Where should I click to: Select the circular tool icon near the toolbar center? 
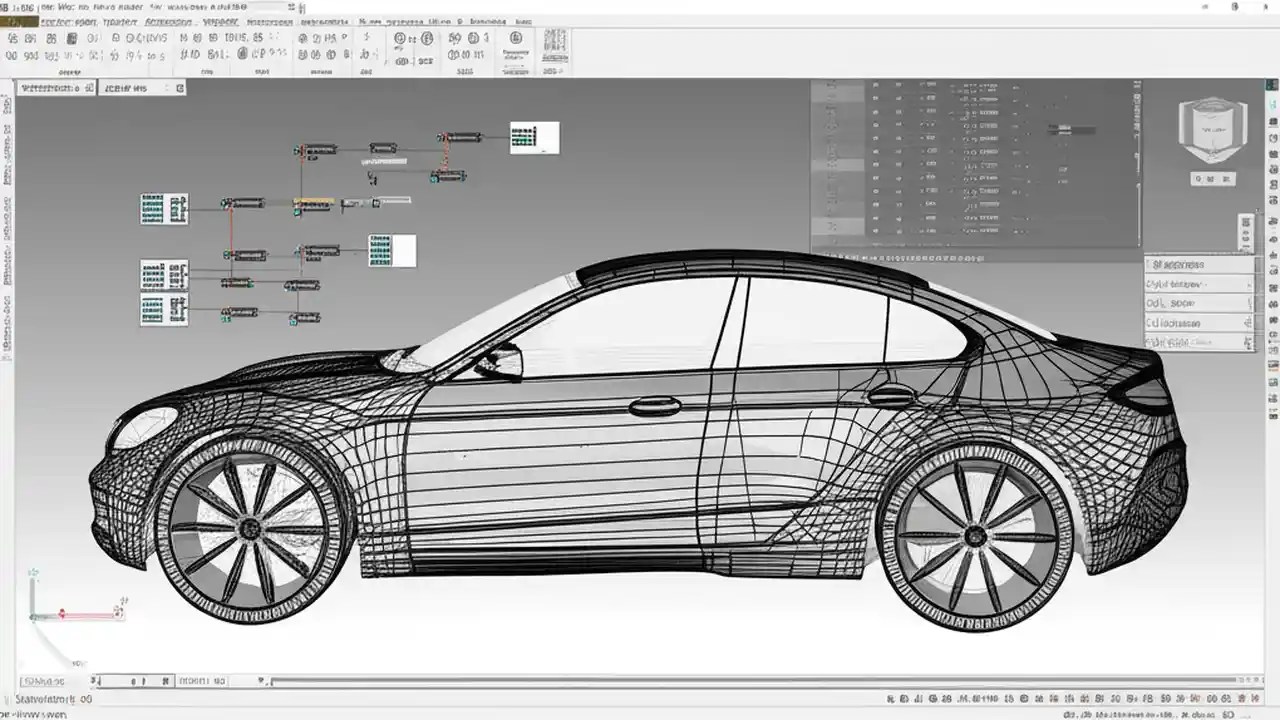click(402, 37)
